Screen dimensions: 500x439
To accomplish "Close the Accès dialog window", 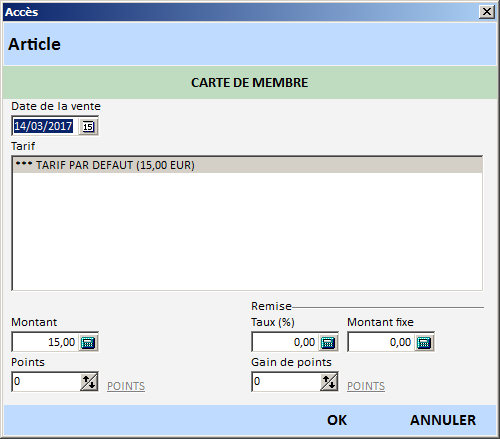I will tap(487, 12).
